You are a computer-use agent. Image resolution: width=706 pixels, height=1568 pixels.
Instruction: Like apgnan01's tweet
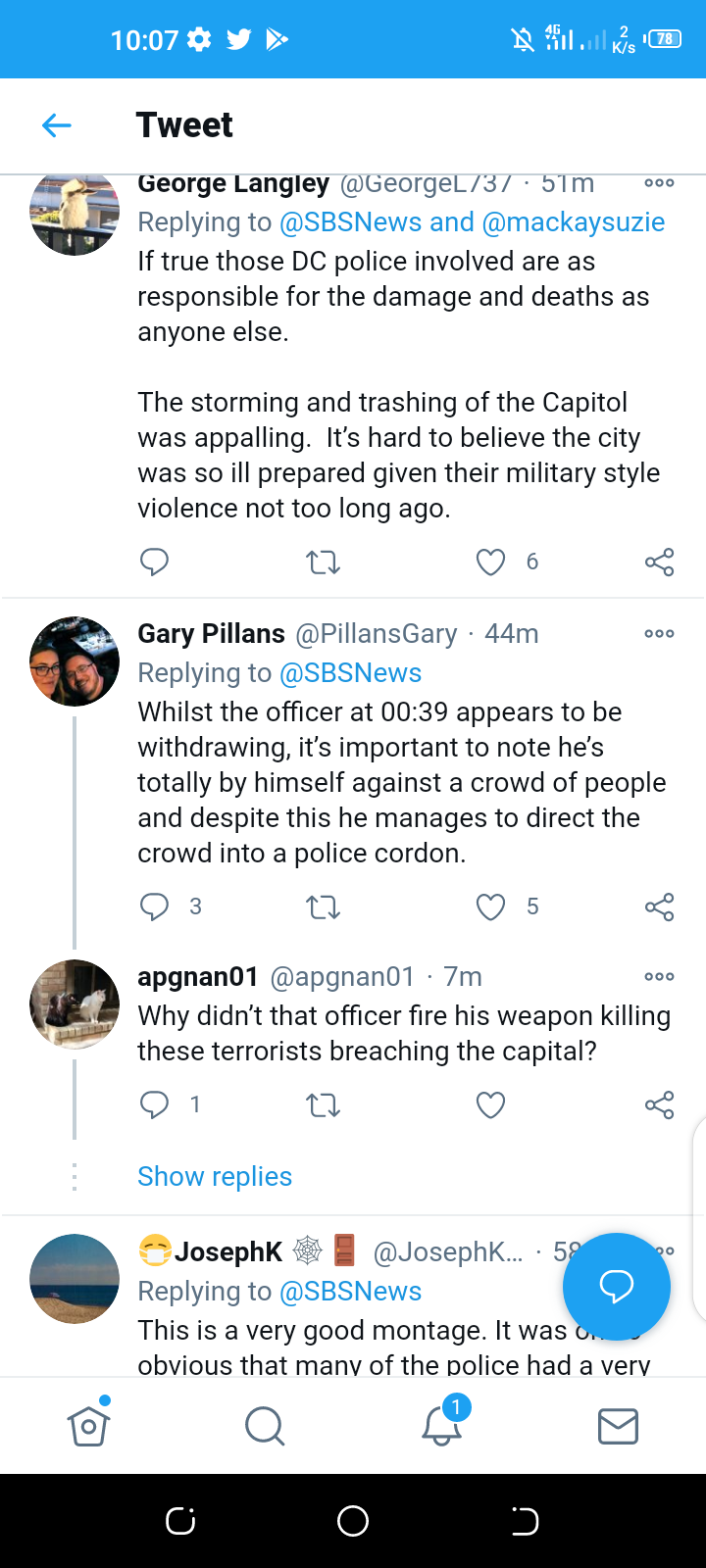490,1105
